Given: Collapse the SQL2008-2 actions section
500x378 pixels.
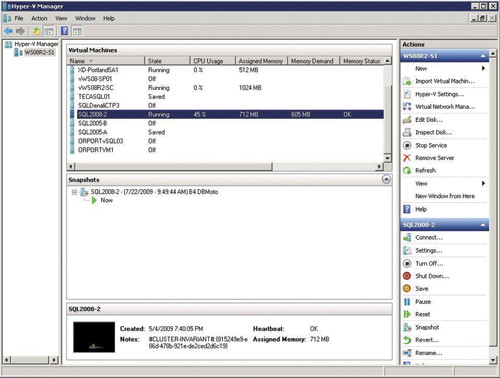Looking at the screenshot, I should [483, 225].
